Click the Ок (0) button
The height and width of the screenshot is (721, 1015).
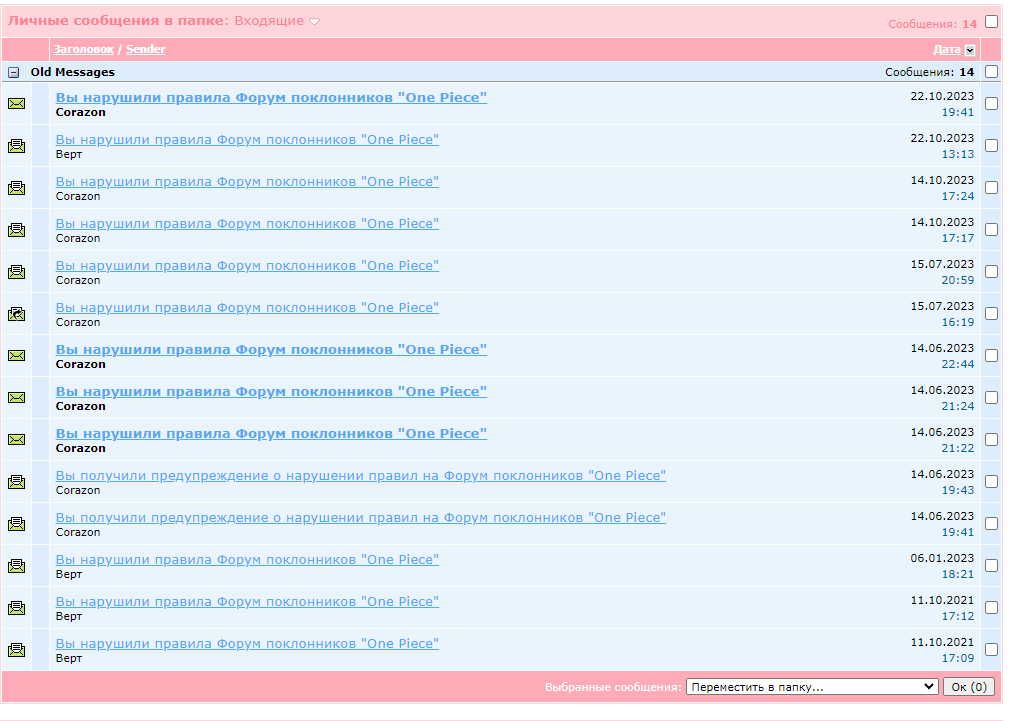(x=969, y=687)
